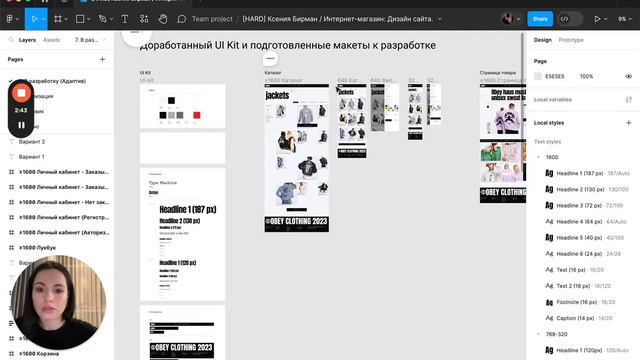This screenshot has height=360, width=640.
Task: Open the Resources components tool
Action: [144, 19]
